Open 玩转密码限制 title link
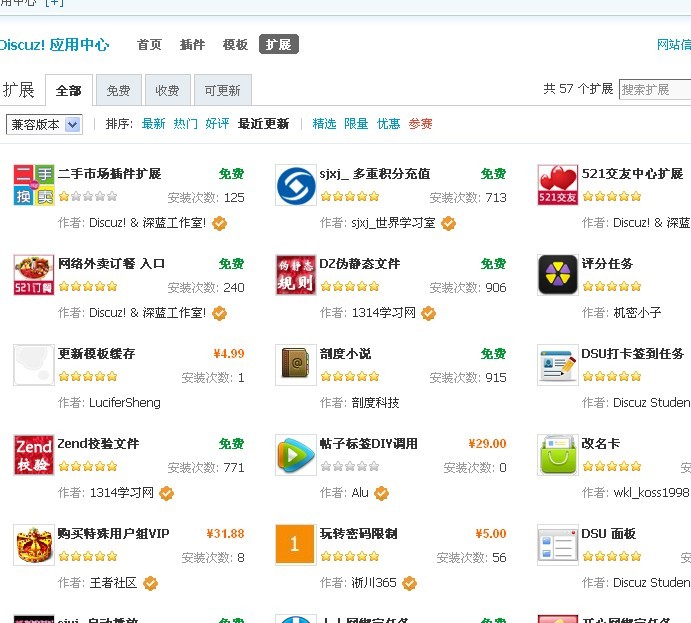The height and width of the screenshot is (623, 691). tap(359, 533)
